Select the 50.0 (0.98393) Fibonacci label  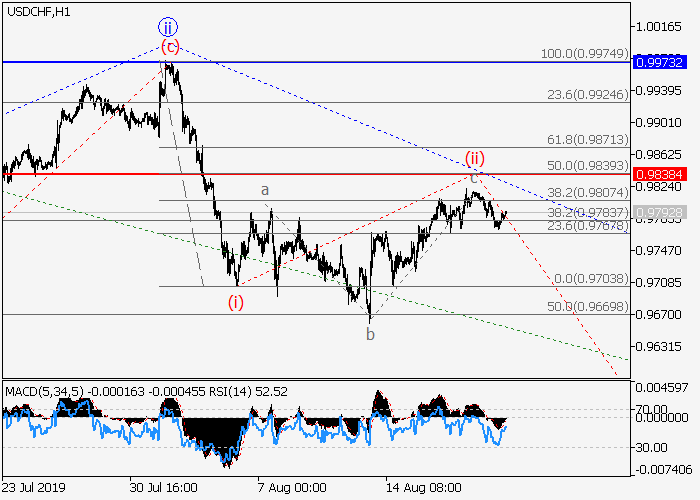click(592, 164)
